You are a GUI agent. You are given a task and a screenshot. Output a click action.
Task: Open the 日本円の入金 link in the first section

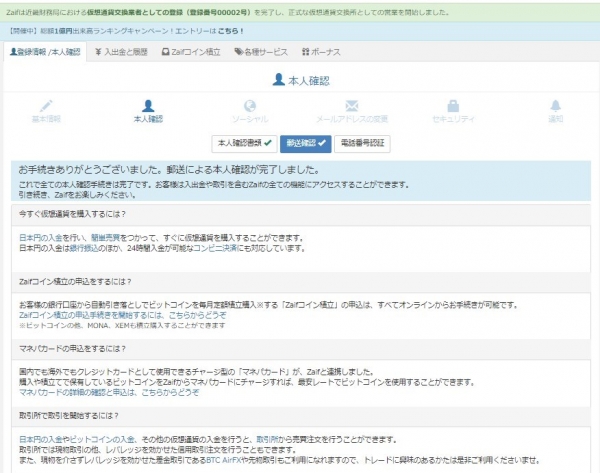[41, 238]
